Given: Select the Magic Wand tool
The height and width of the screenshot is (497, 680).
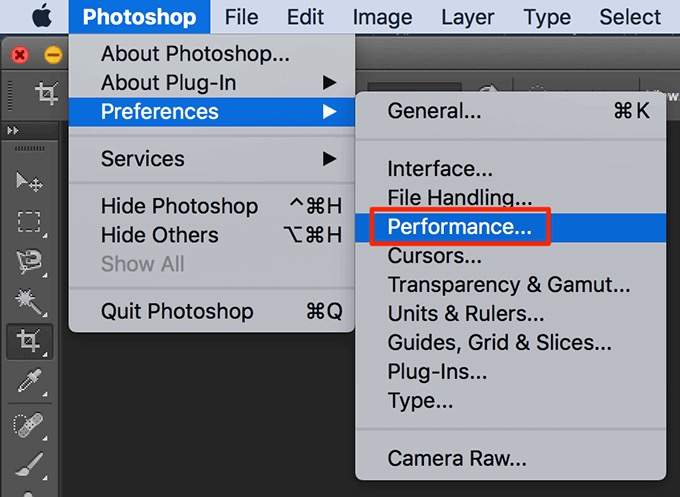Looking at the screenshot, I should point(29,301).
